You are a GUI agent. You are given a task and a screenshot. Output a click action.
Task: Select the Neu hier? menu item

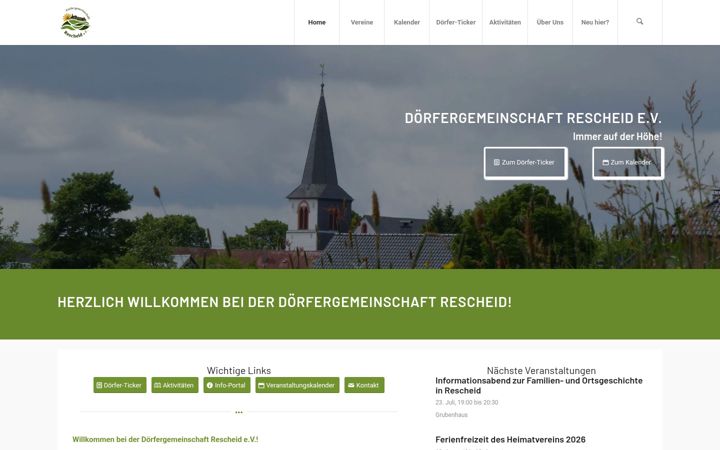click(x=595, y=22)
